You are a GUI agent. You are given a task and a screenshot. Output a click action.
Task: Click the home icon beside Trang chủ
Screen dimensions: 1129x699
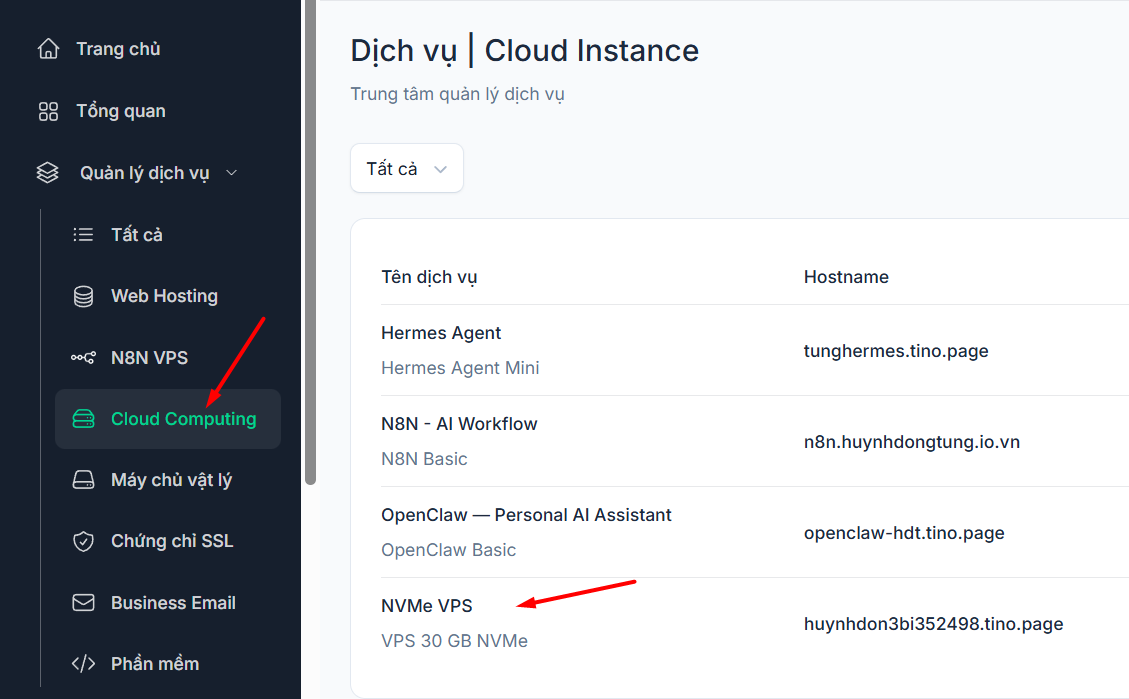click(x=48, y=49)
